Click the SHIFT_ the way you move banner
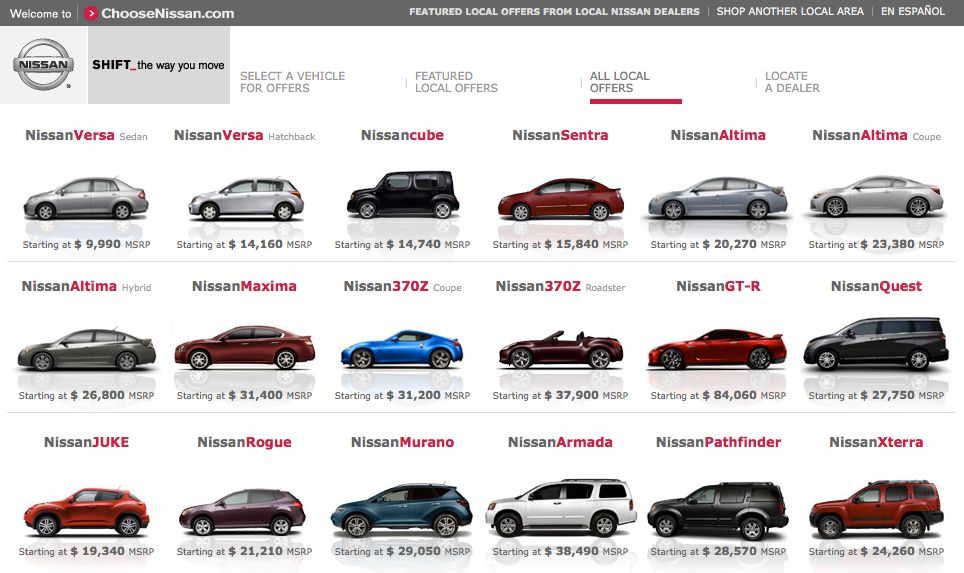 pyautogui.click(x=159, y=65)
